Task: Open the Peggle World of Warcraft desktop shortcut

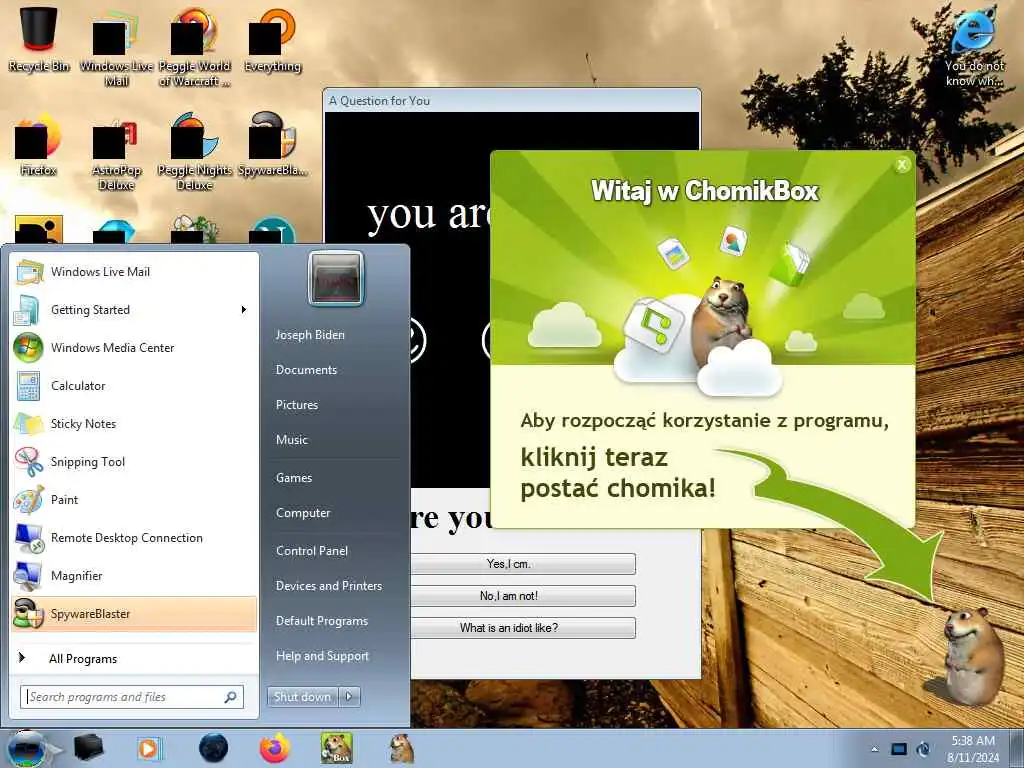Action: [x=195, y=46]
